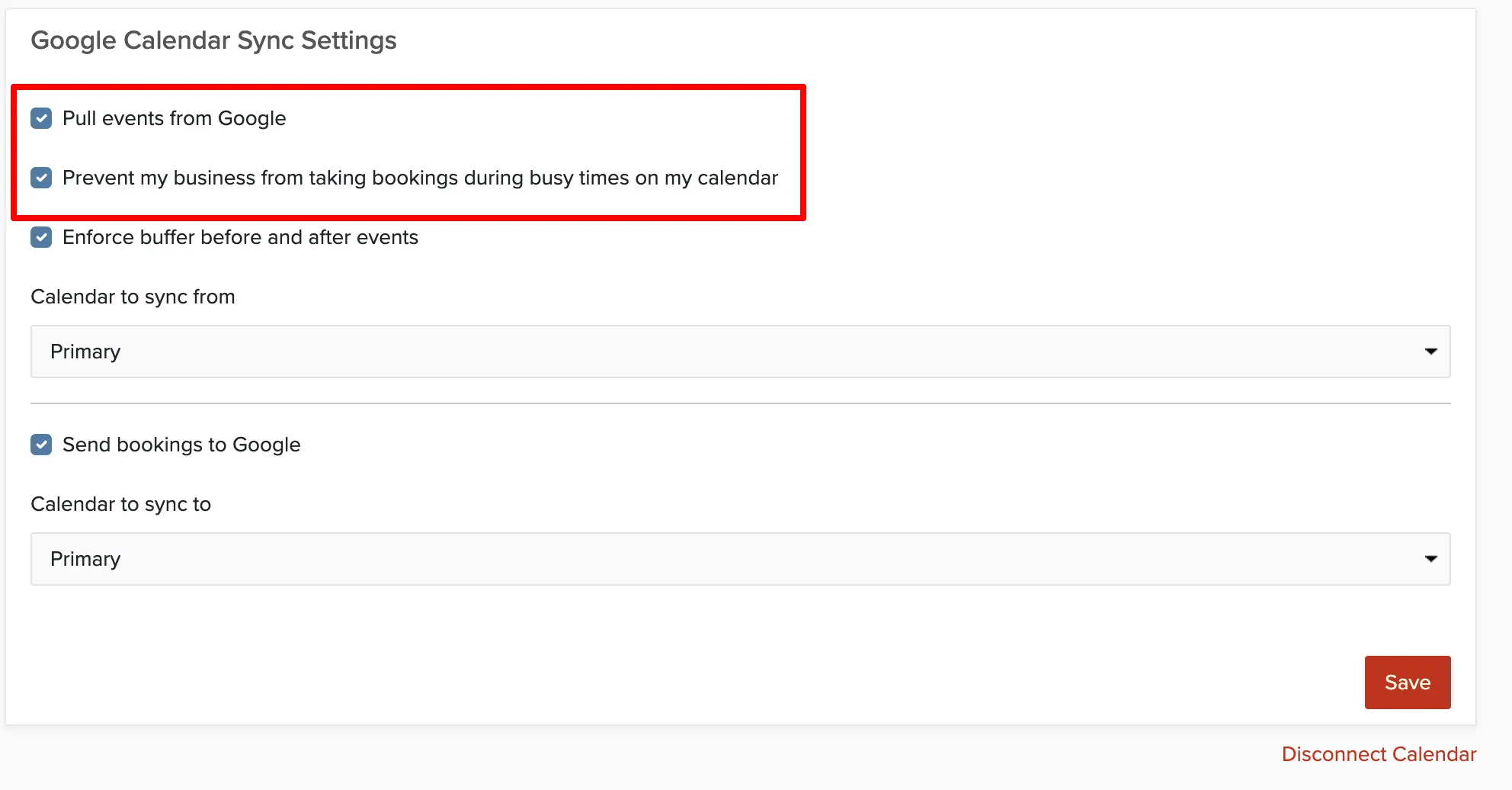The height and width of the screenshot is (790, 1512).
Task: Click the arrow on the sync to dropdown
Action: (x=1430, y=559)
